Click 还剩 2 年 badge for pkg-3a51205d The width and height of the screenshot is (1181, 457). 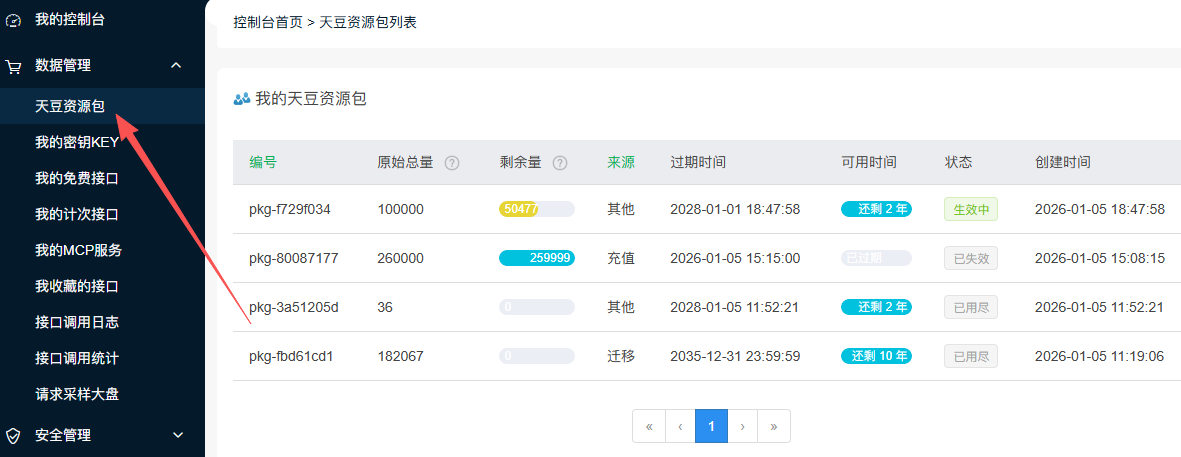point(877,307)
